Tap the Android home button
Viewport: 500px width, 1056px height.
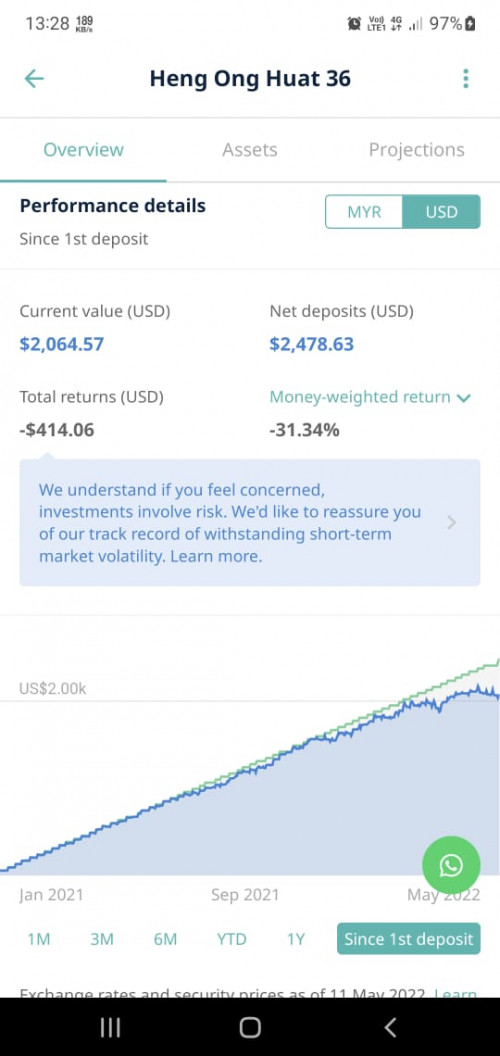[250, 1027]
